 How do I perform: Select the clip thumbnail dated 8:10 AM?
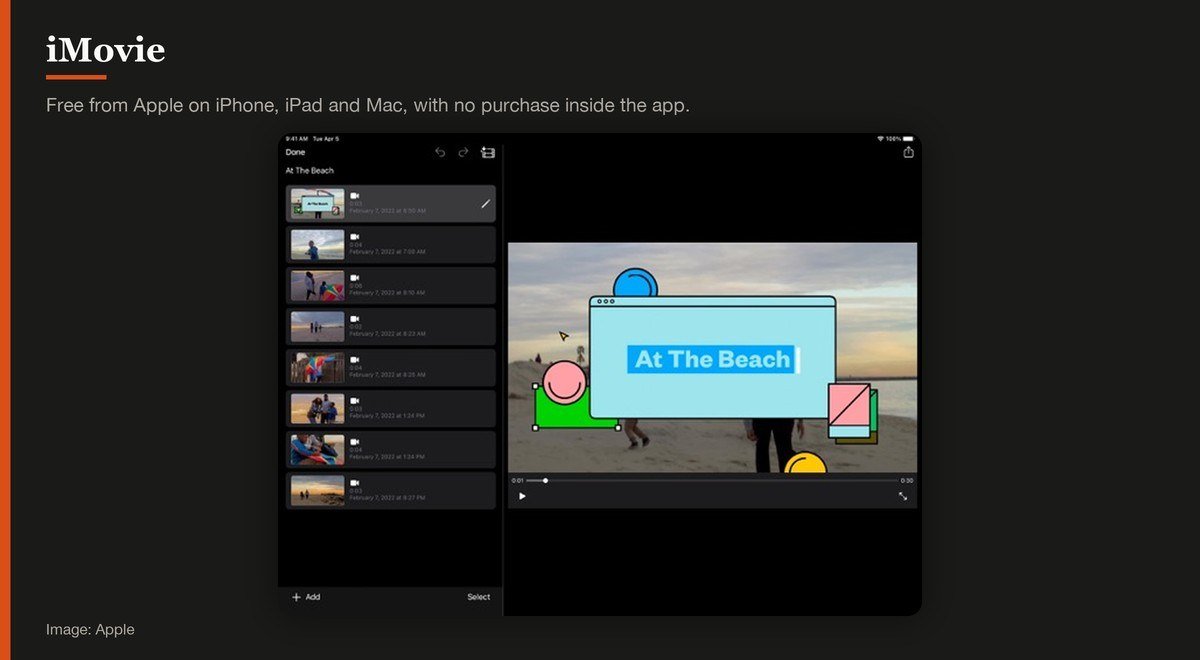pos(317,286)
